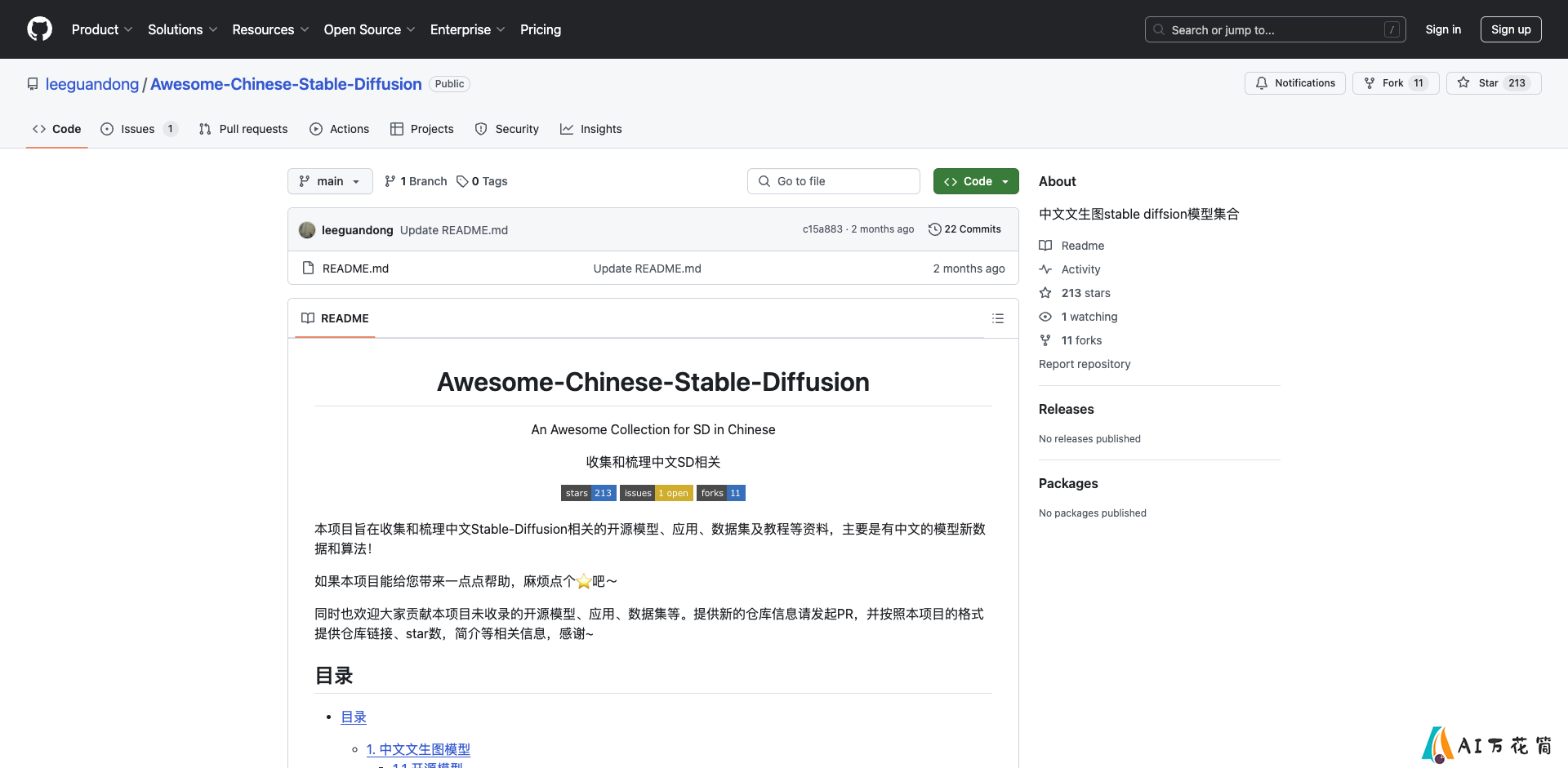Click the 目录 table of contents link
This screenshot has height=768, width=1568.
pos(354,717)
